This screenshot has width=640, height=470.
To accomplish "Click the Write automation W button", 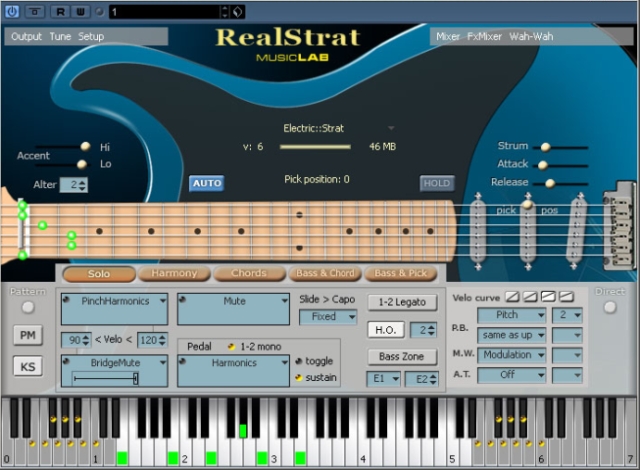I will 79,12.
